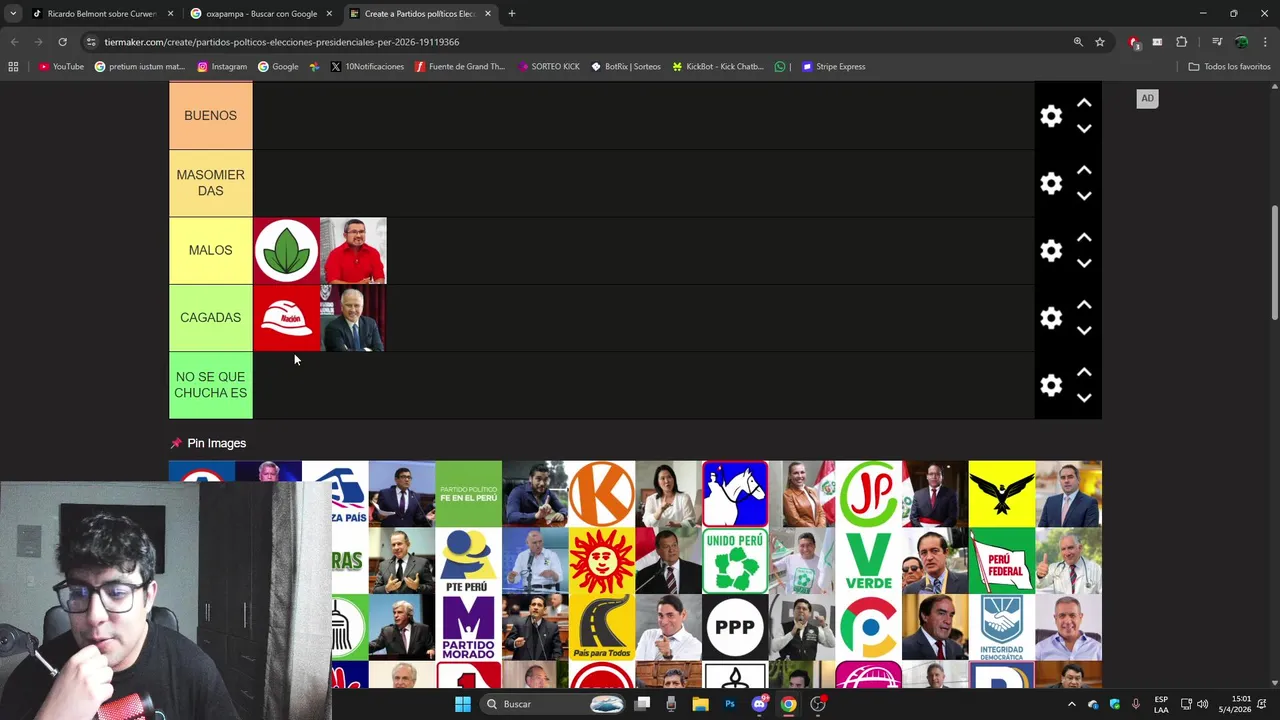Screen dimensions: 1280x720
Task: Select the Verde V logo
Action: pyautogui.click(x=868, y=561)
